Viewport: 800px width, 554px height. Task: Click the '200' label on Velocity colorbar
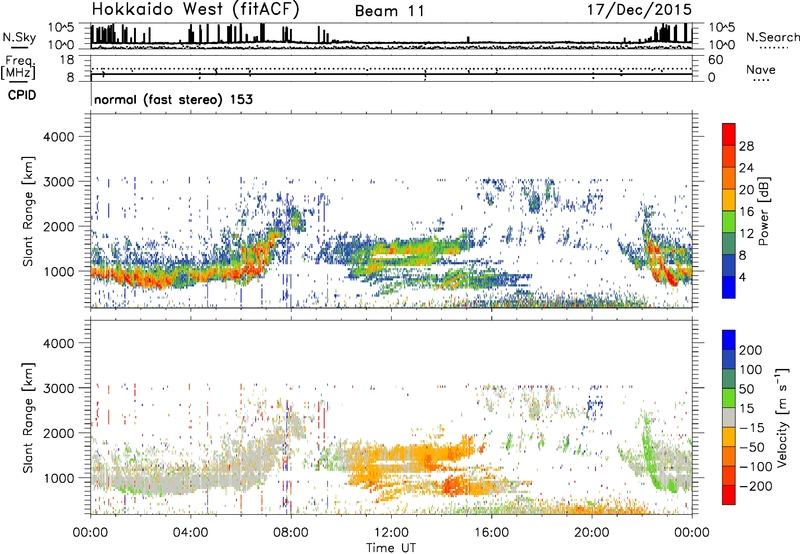point(751,350)
